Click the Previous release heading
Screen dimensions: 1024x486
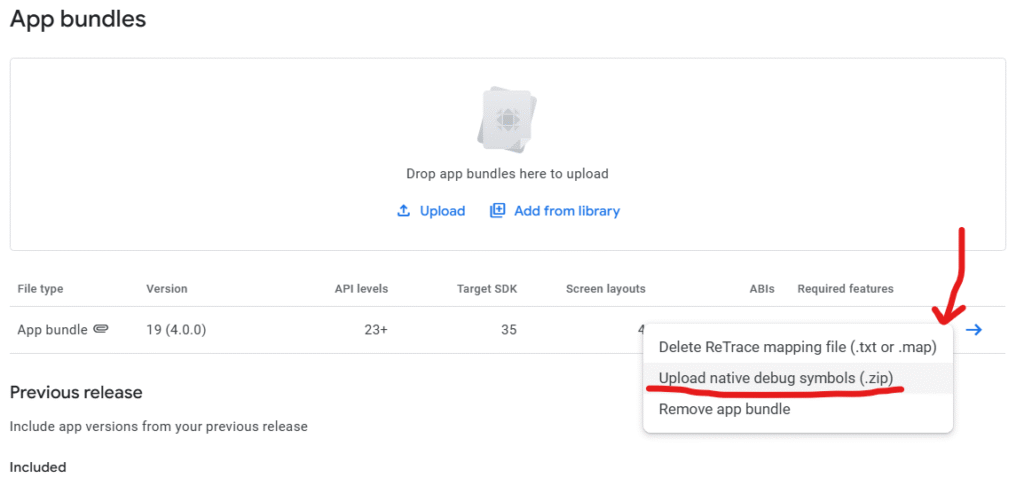coord(76,393)
